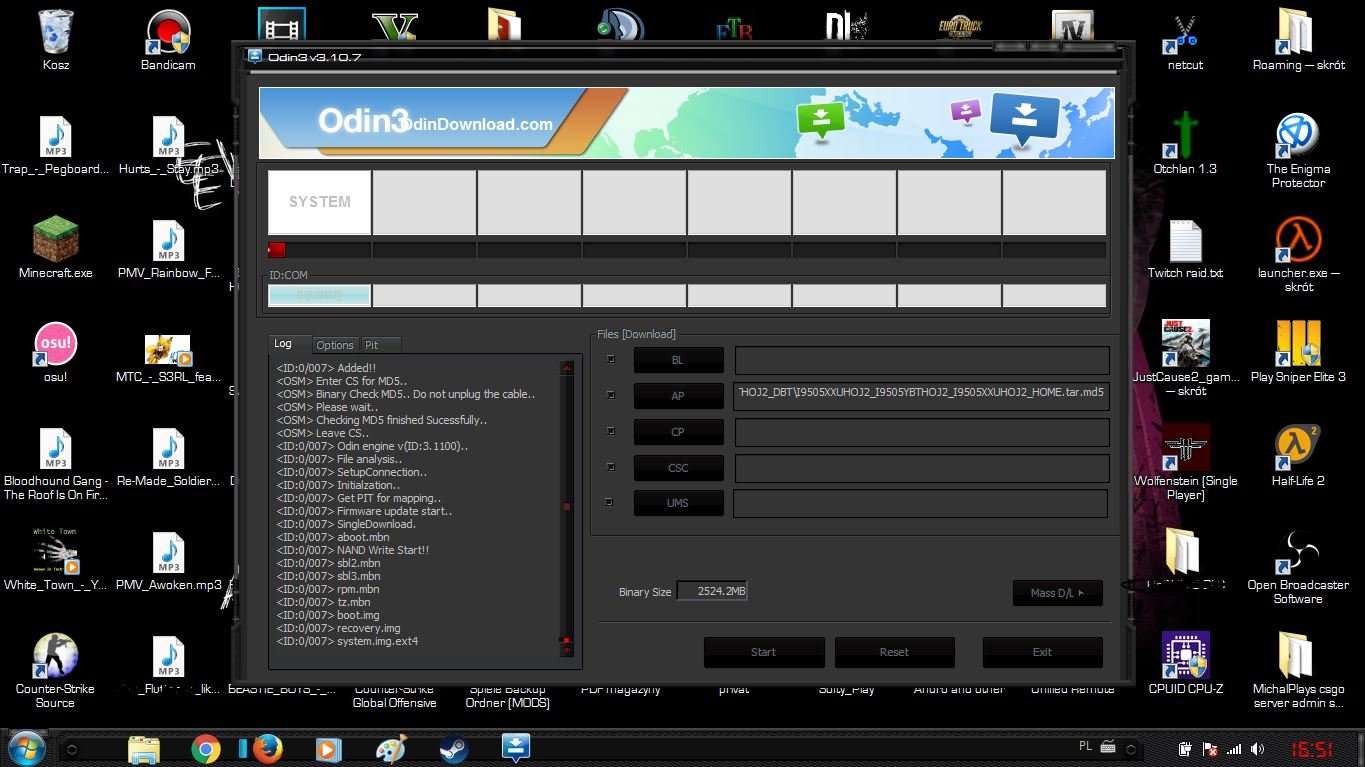Open the Mass D/L button
The width and height of the screenshot is (1365, 767).
(1057, 593)
